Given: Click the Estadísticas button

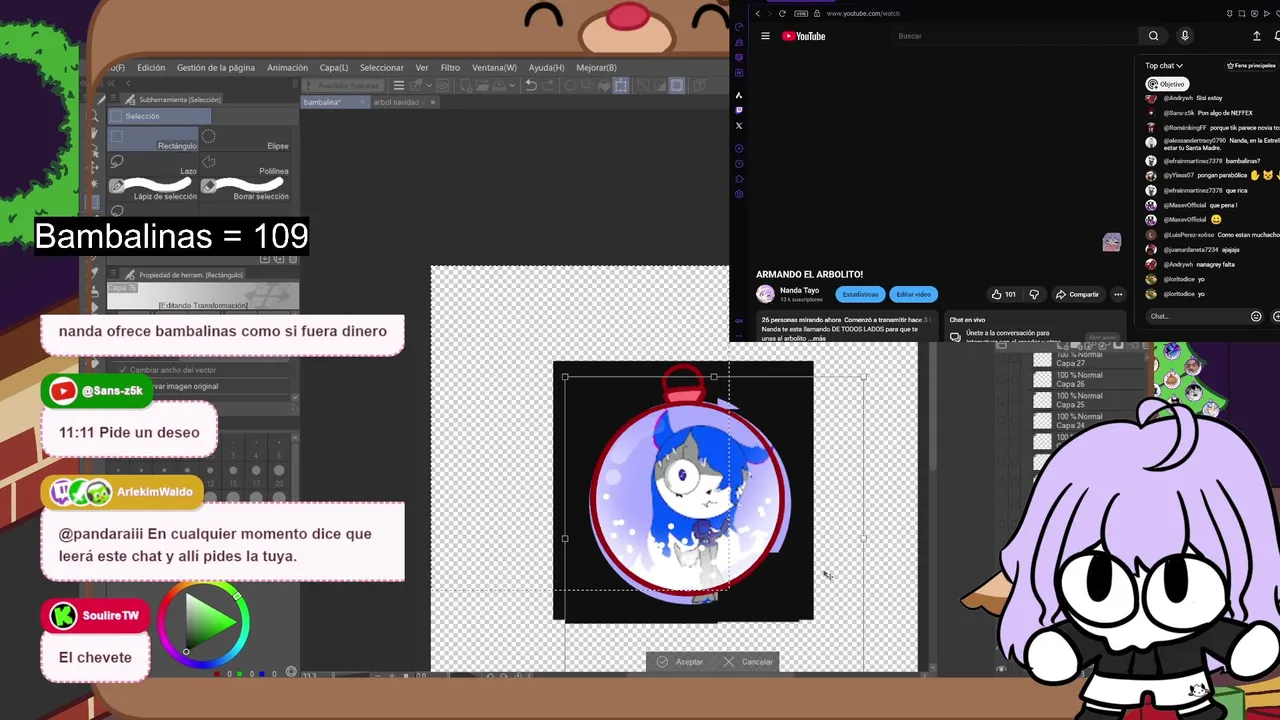Looking at the screenshot, I should [860, 294].
